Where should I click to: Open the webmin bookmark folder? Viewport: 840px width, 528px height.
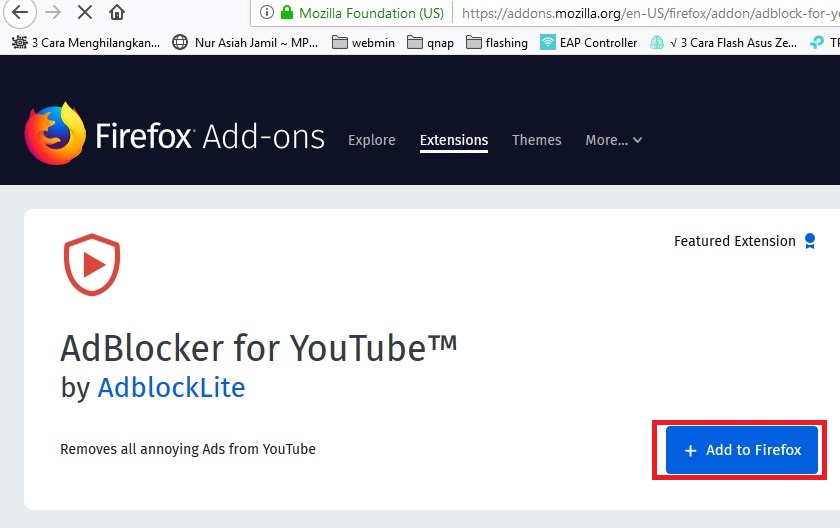(363, 42)
